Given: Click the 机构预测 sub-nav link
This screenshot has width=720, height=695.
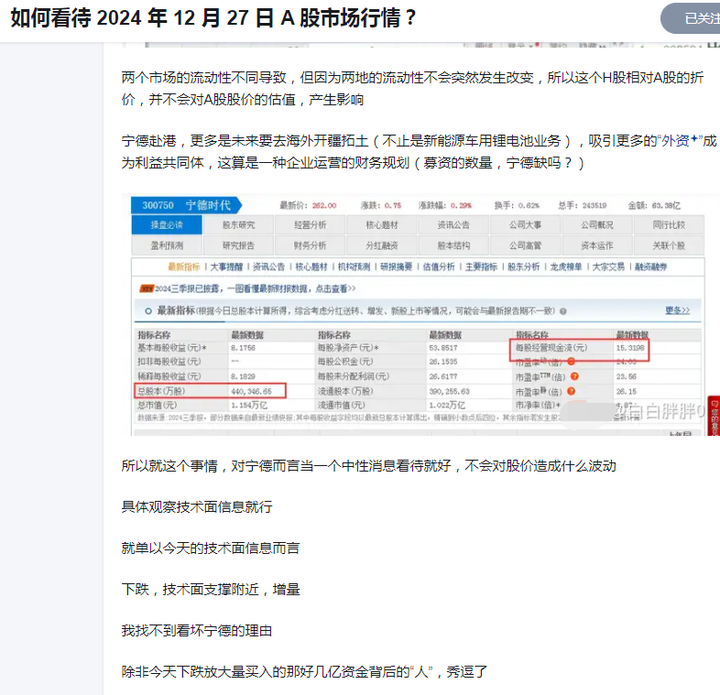Looking at the screenshot, I should (x=354, y=267).
